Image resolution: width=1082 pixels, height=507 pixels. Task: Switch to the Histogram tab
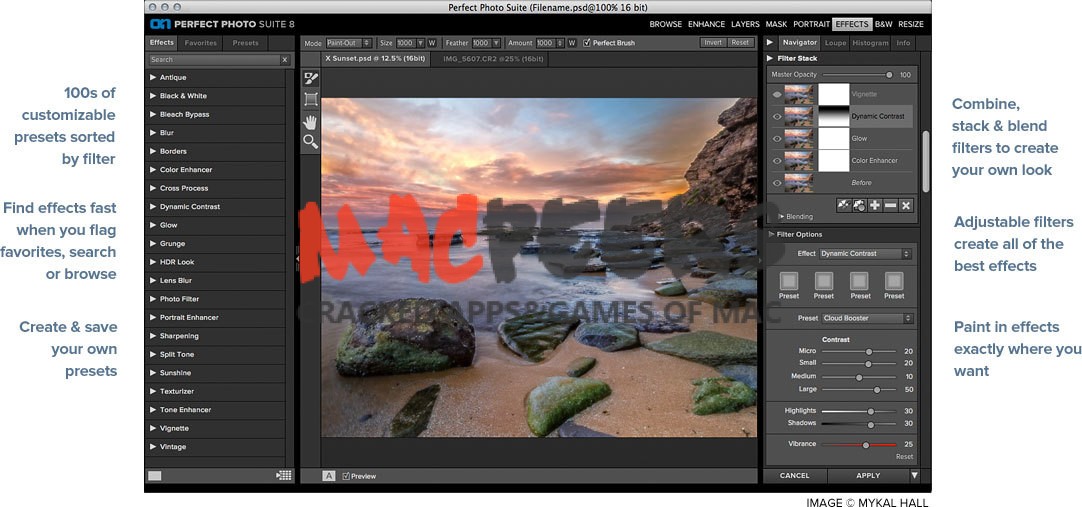[x=870, y=43]
